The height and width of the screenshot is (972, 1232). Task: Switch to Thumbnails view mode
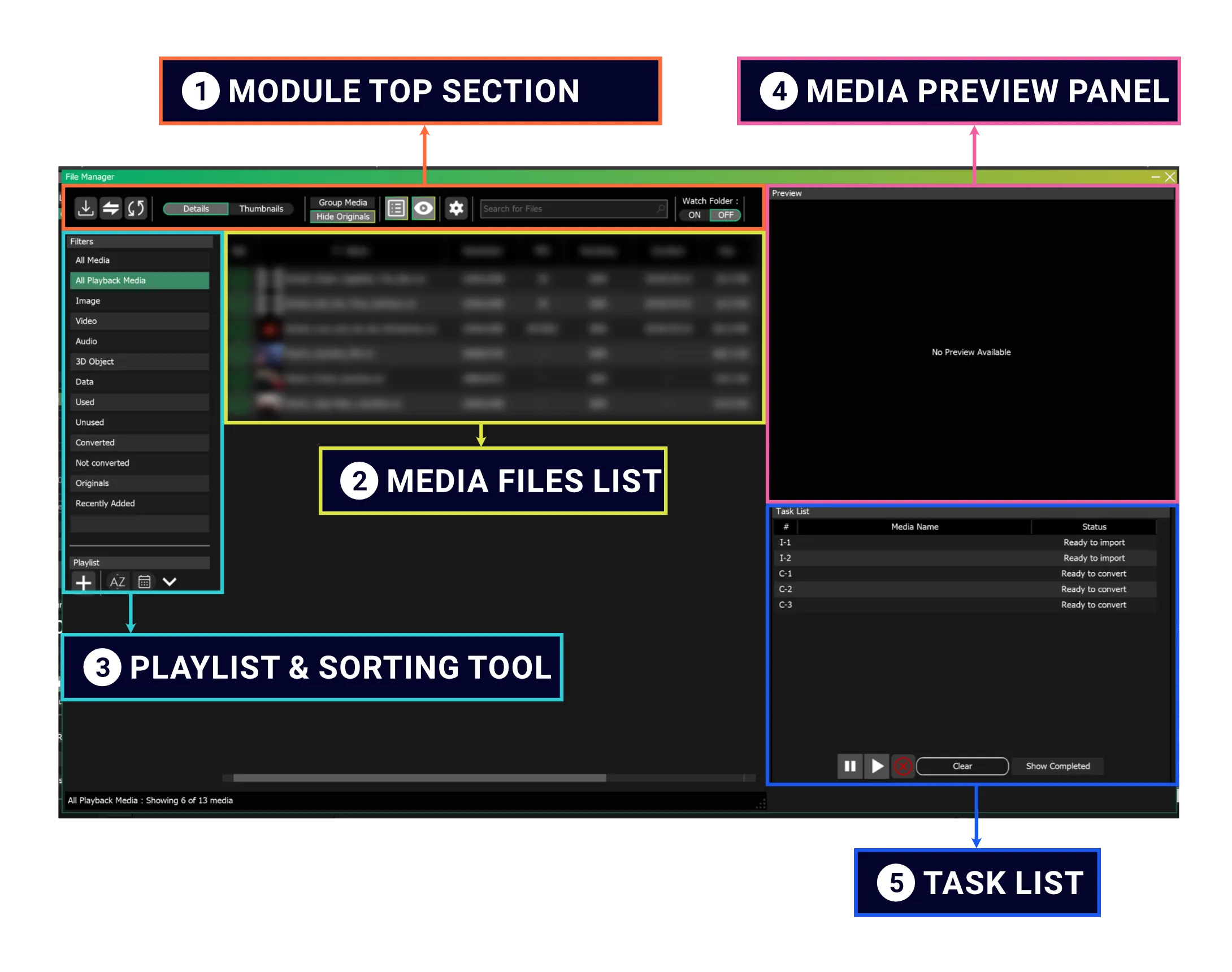pyautogui.click(x=261, y=209)
